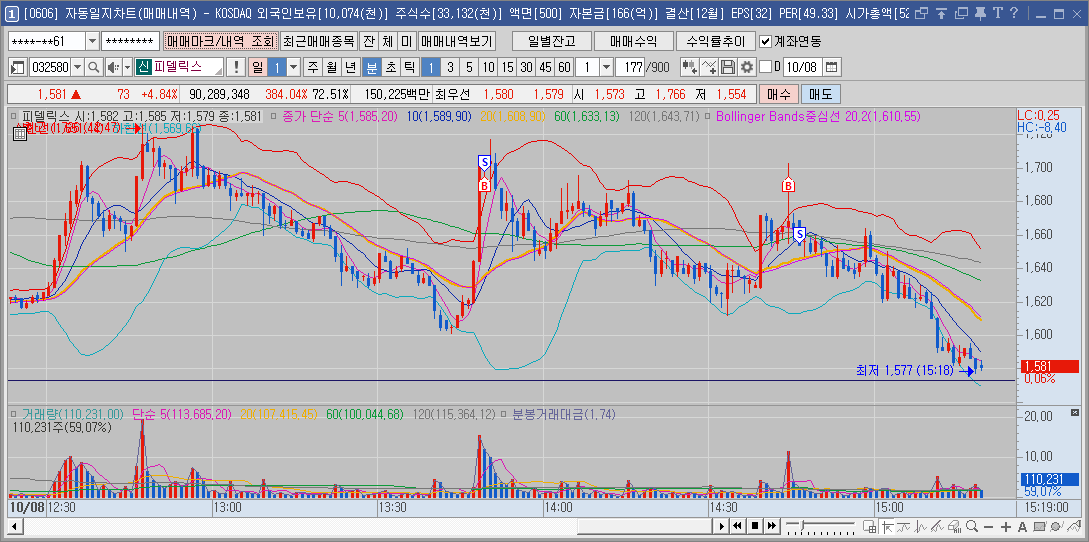This screenshot has height=542, width=1089.
Task: Select the 분 (minute) period toggle
Action: point(372,67)
